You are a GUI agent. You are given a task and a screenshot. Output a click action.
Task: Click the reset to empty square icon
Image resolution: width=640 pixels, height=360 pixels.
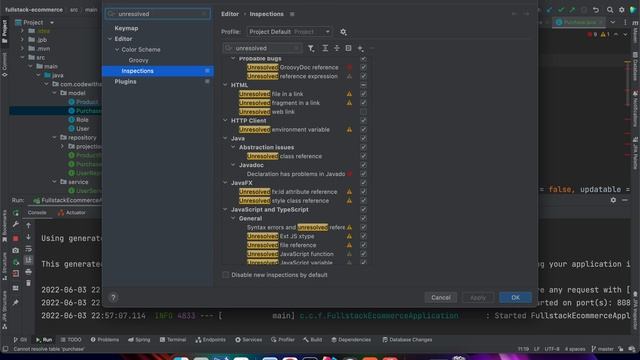[348, 48]
